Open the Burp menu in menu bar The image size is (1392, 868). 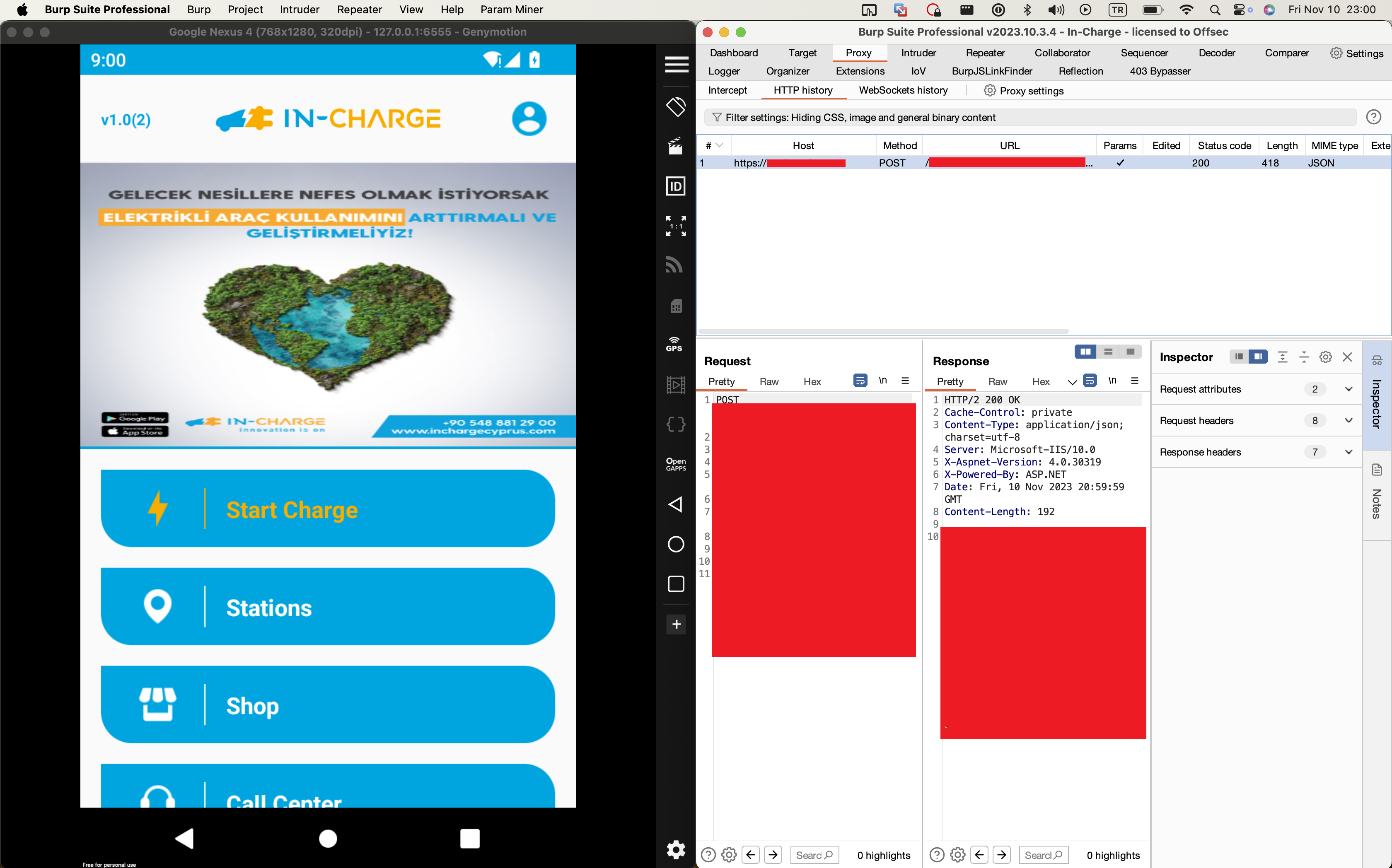click(x=199, y=9)
